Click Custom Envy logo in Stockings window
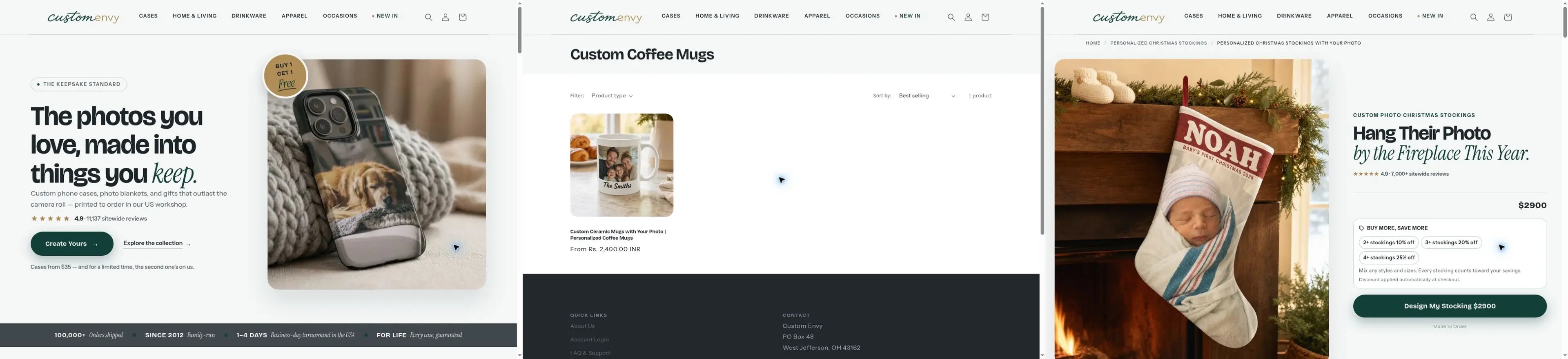Image resolution: width=1568 pixels, height=359 pixels. click(x=1129, y=17)
